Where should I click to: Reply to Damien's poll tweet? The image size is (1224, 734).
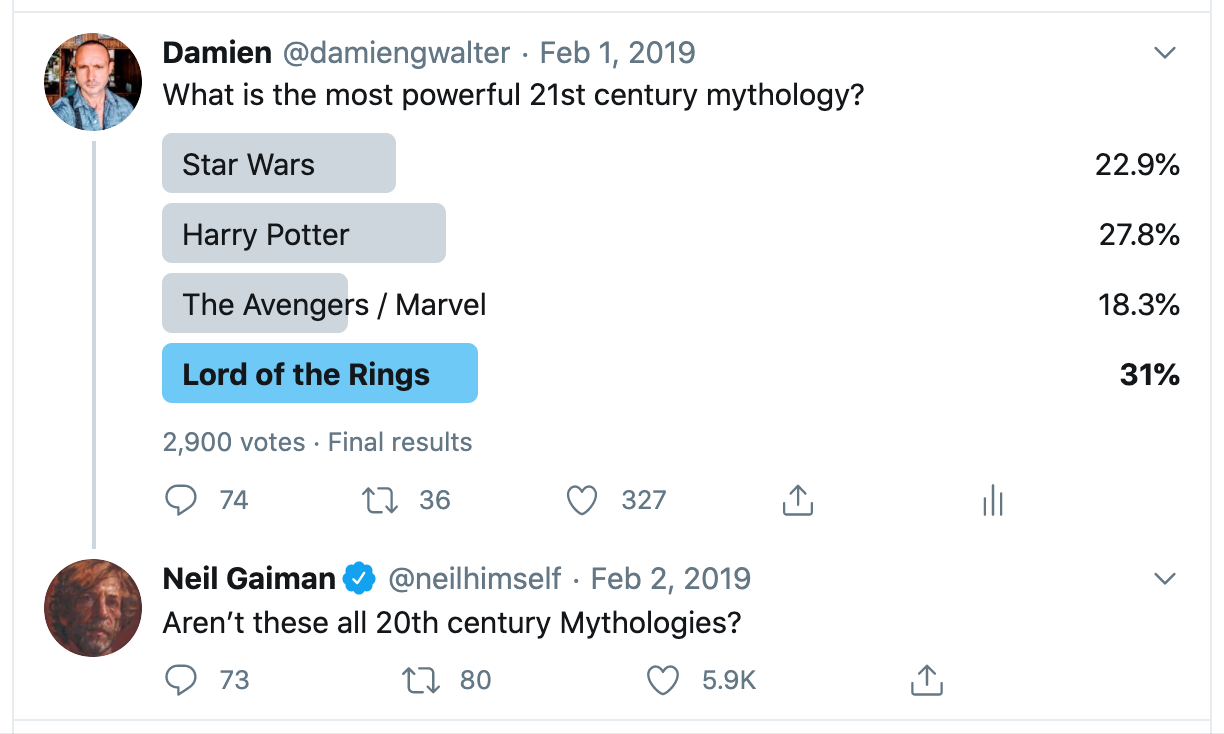181,500
